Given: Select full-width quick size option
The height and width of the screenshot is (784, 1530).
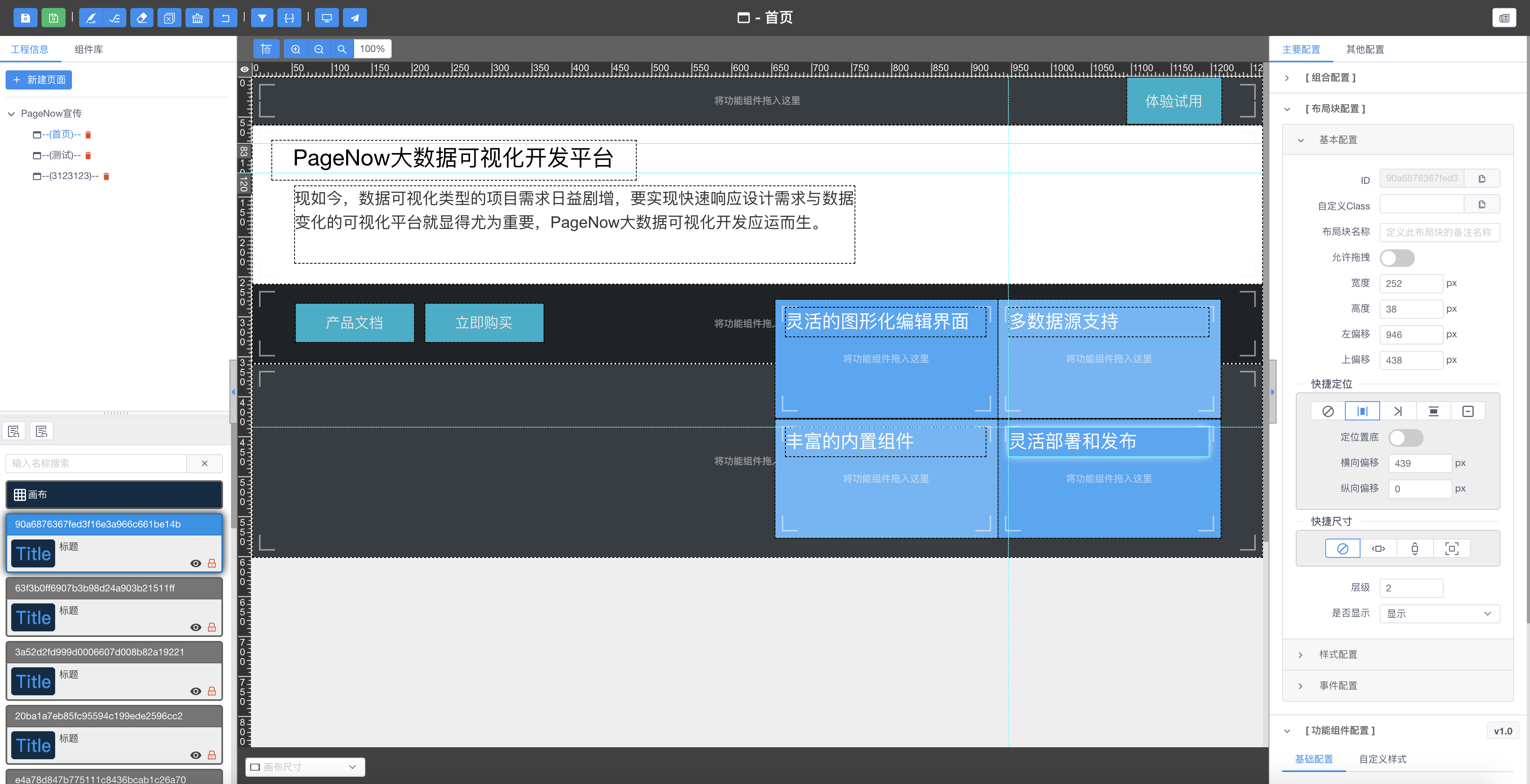Looking at the screenshot, I should tap(1379, 548).
